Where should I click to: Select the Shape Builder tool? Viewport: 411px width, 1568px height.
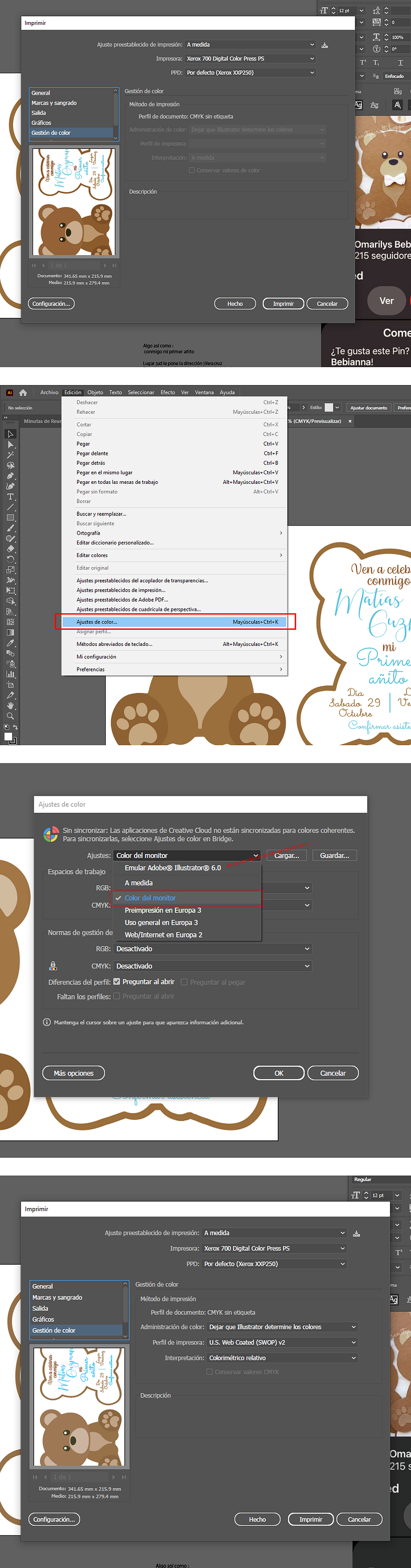[x=11, y=601]
